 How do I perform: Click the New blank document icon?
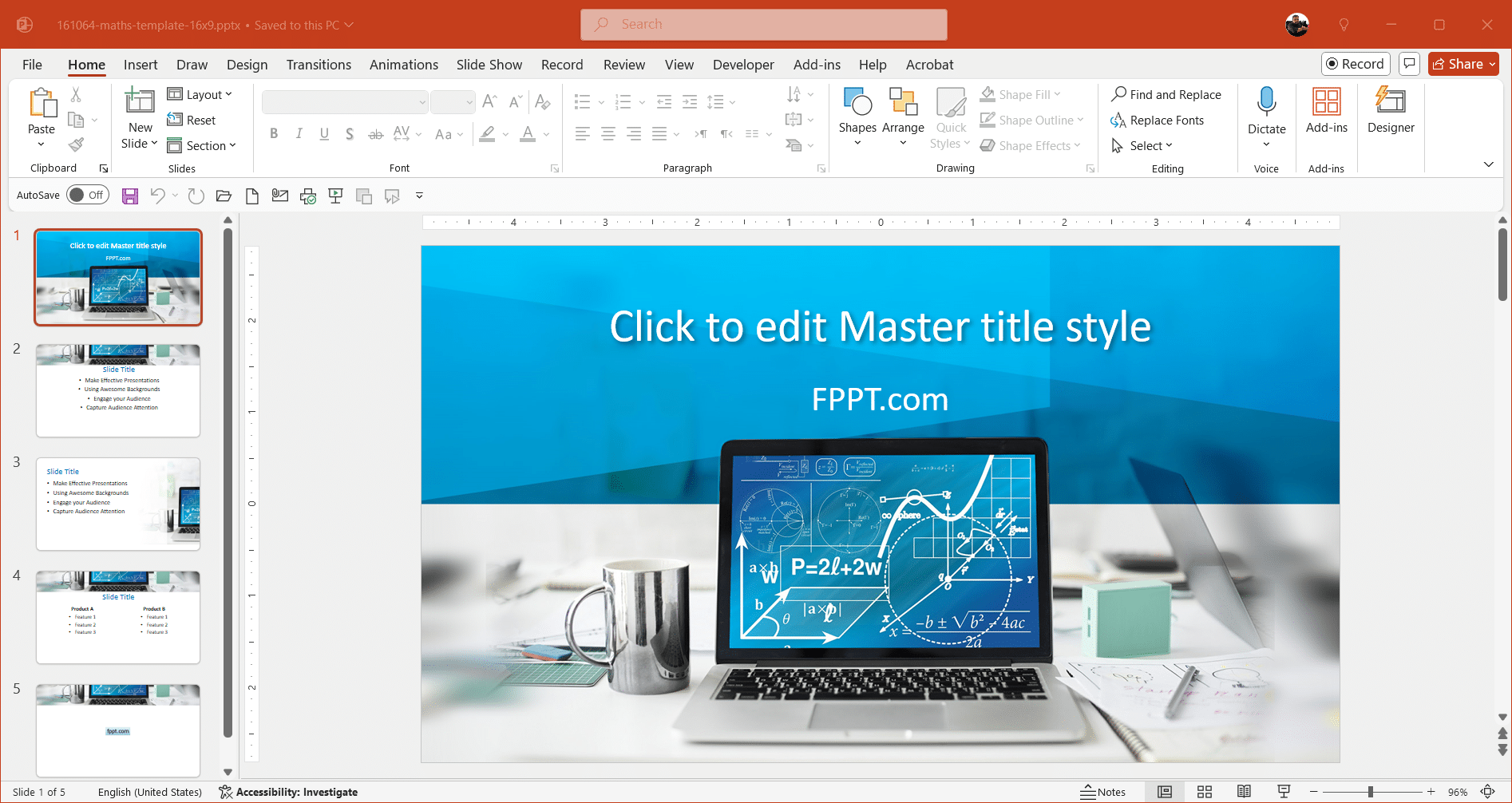(251, 196)
